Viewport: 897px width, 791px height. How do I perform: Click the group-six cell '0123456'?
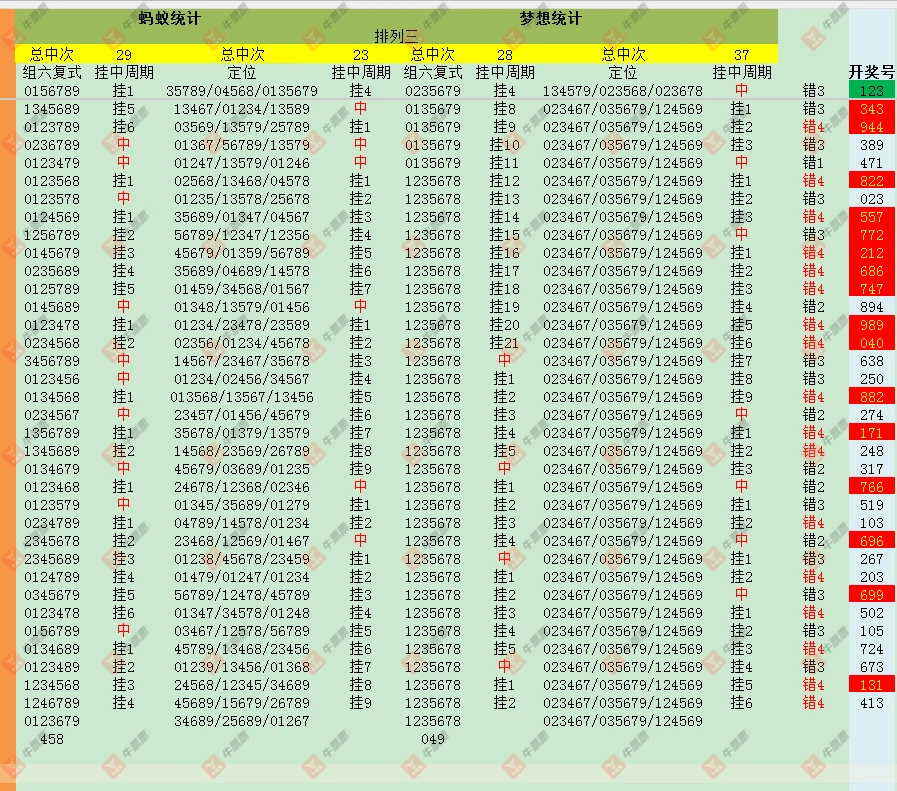(x=51, y=379)
